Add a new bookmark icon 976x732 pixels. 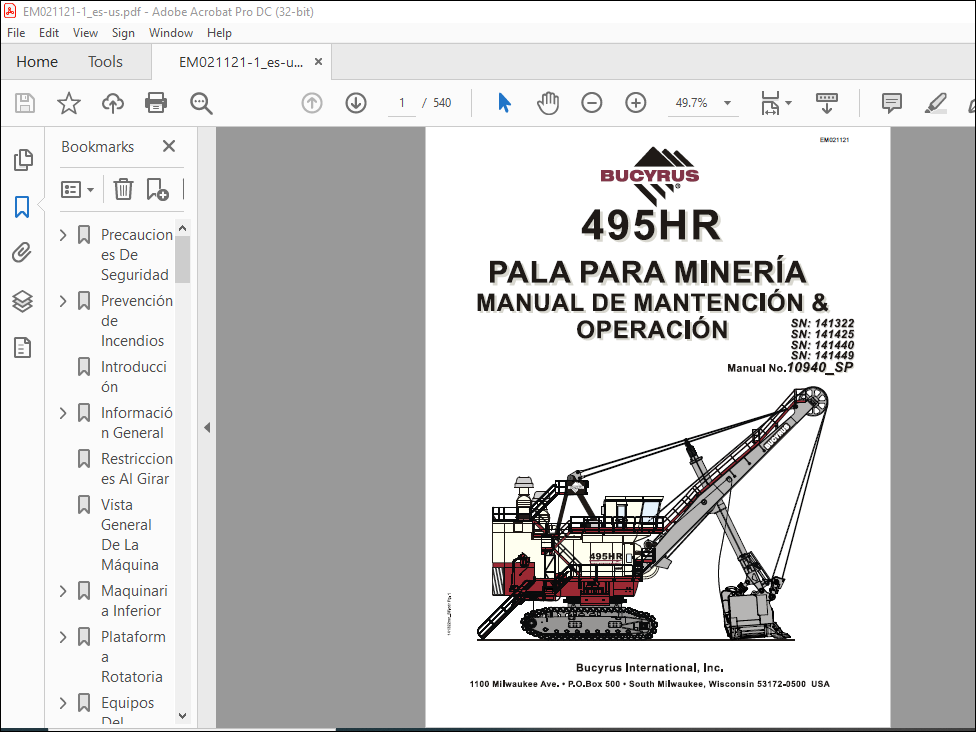coord(157,189)
